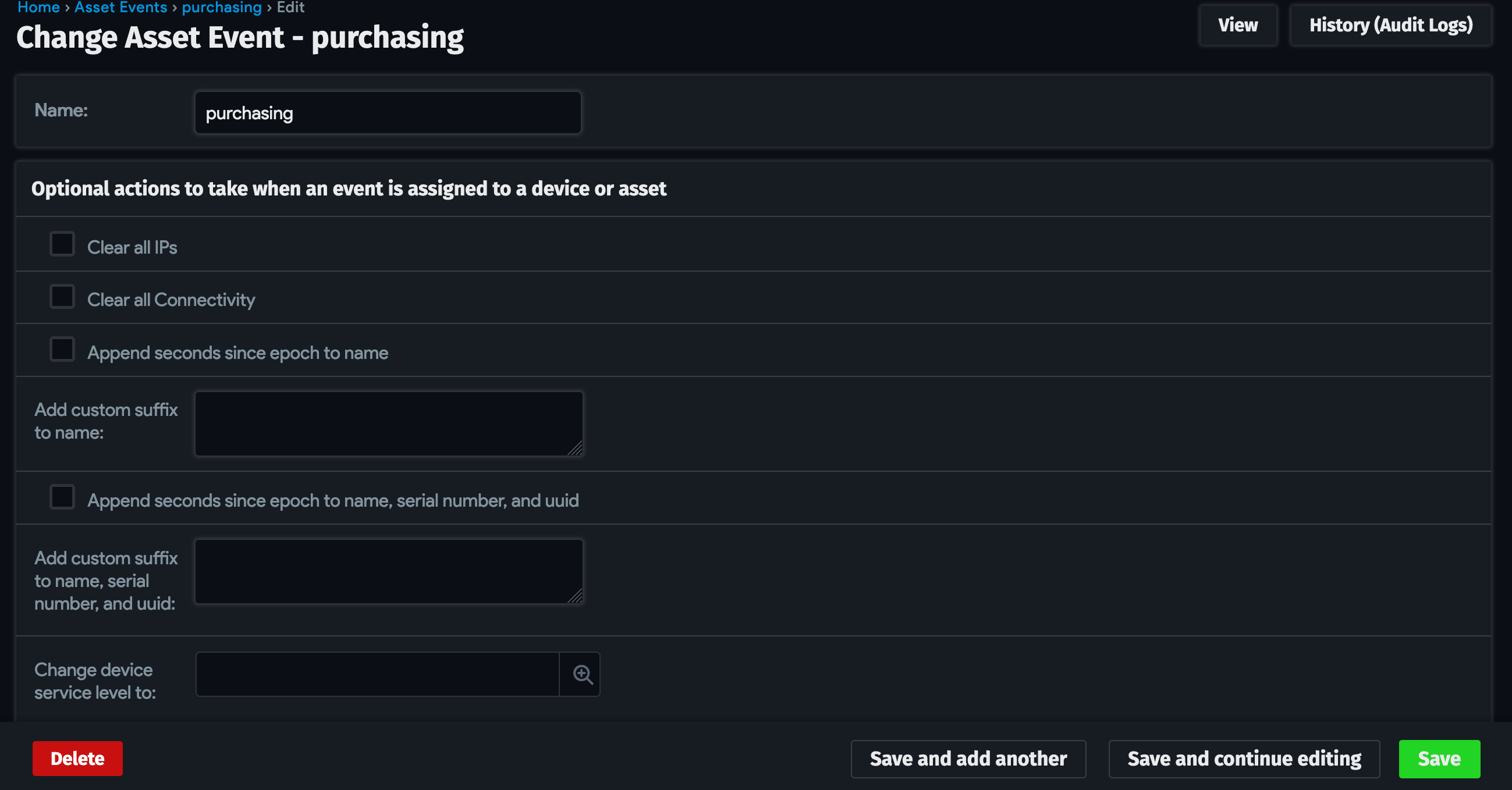
Task: Open the View page button
Action: [1237, 25]
